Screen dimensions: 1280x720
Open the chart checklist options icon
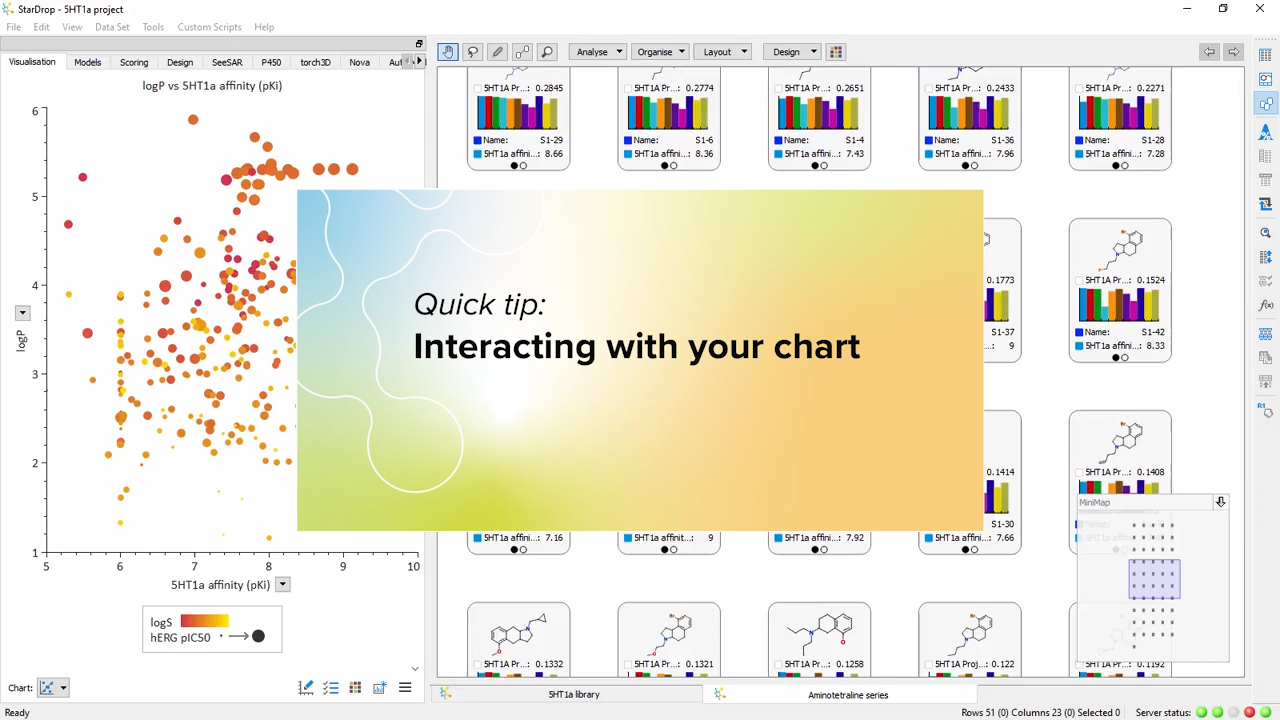[x=331, y=688]
